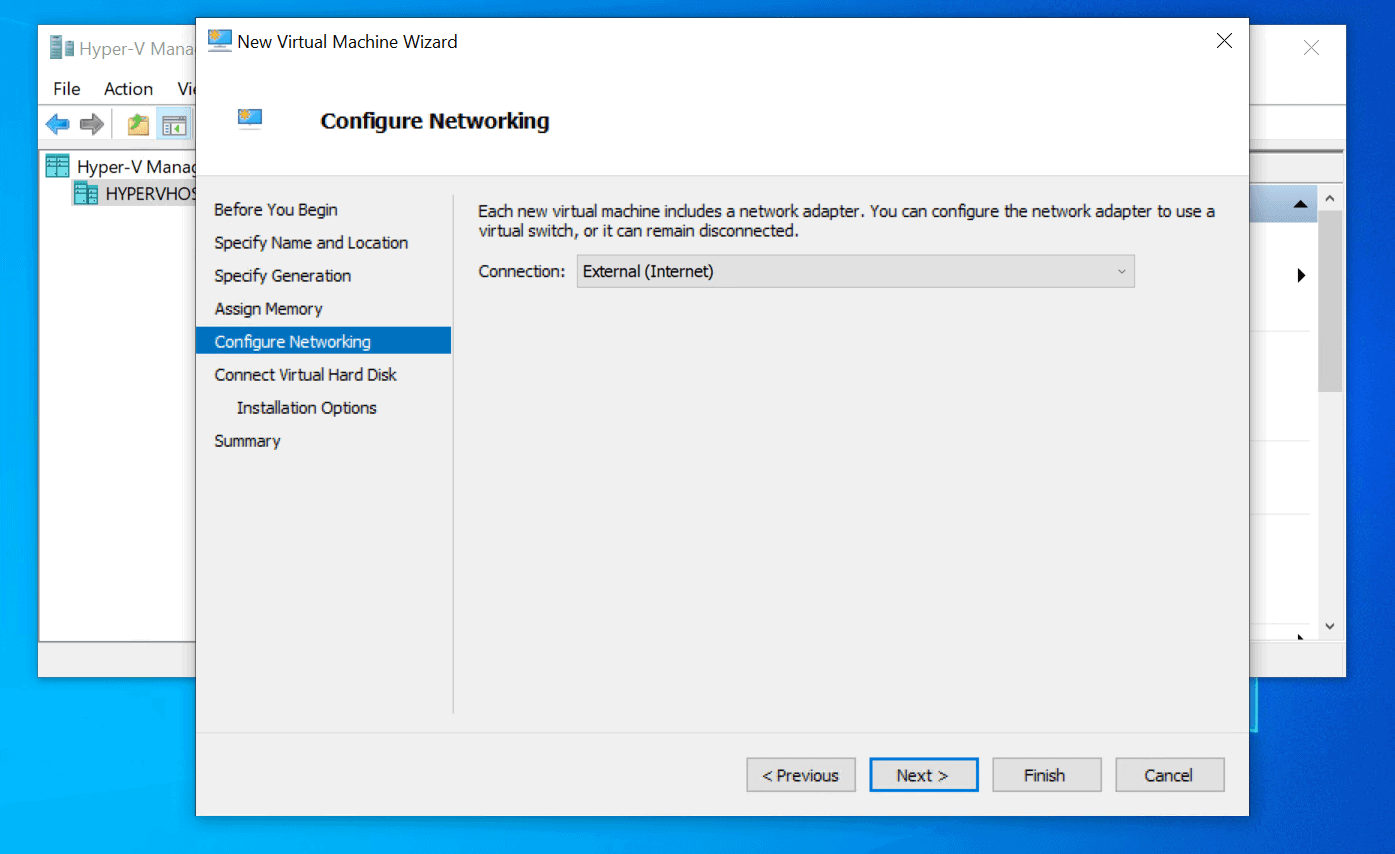
Task: Go back using the Previous button
Action: tap(800, 774)
